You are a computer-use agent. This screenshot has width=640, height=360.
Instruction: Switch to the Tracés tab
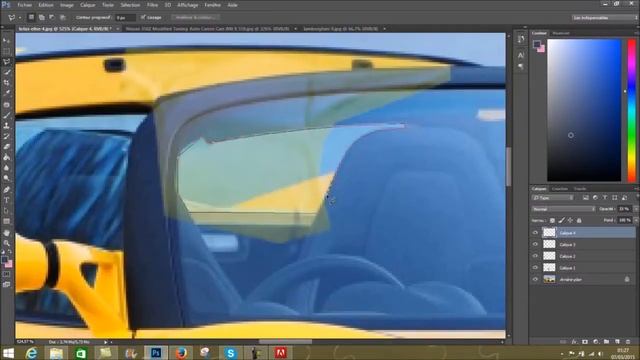(580, 189)
